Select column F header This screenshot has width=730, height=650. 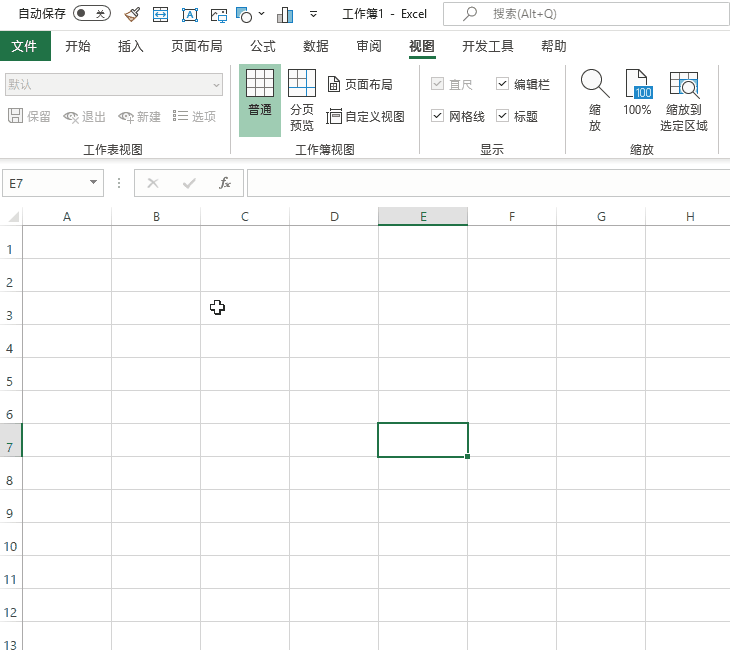(512, 217)
